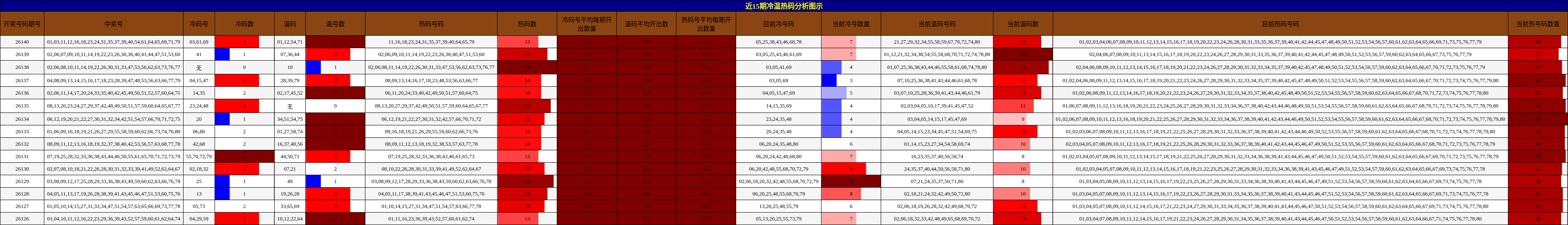
Task: Click warm code cell 34,51,54,75
Action: (x=290, y=119)
